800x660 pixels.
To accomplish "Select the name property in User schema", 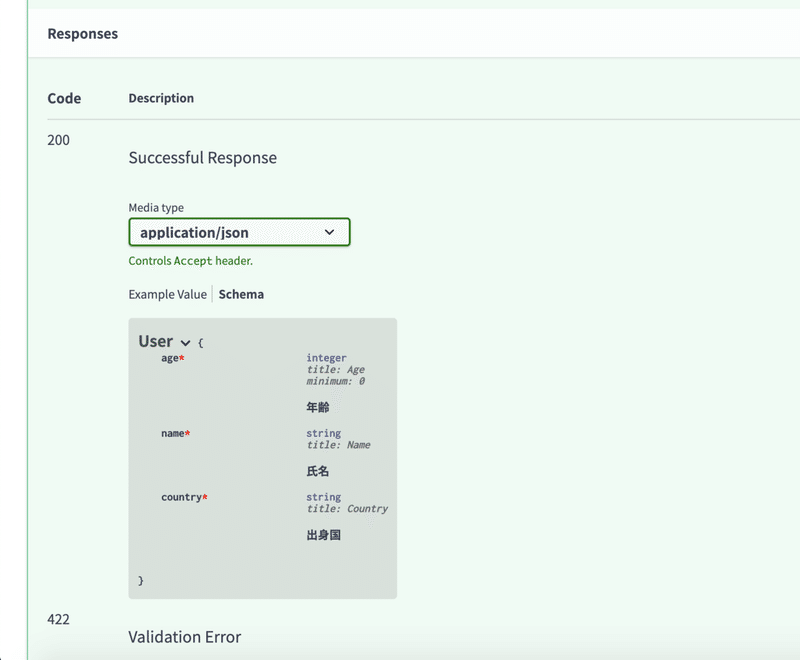I will click(x=174, y=433).
